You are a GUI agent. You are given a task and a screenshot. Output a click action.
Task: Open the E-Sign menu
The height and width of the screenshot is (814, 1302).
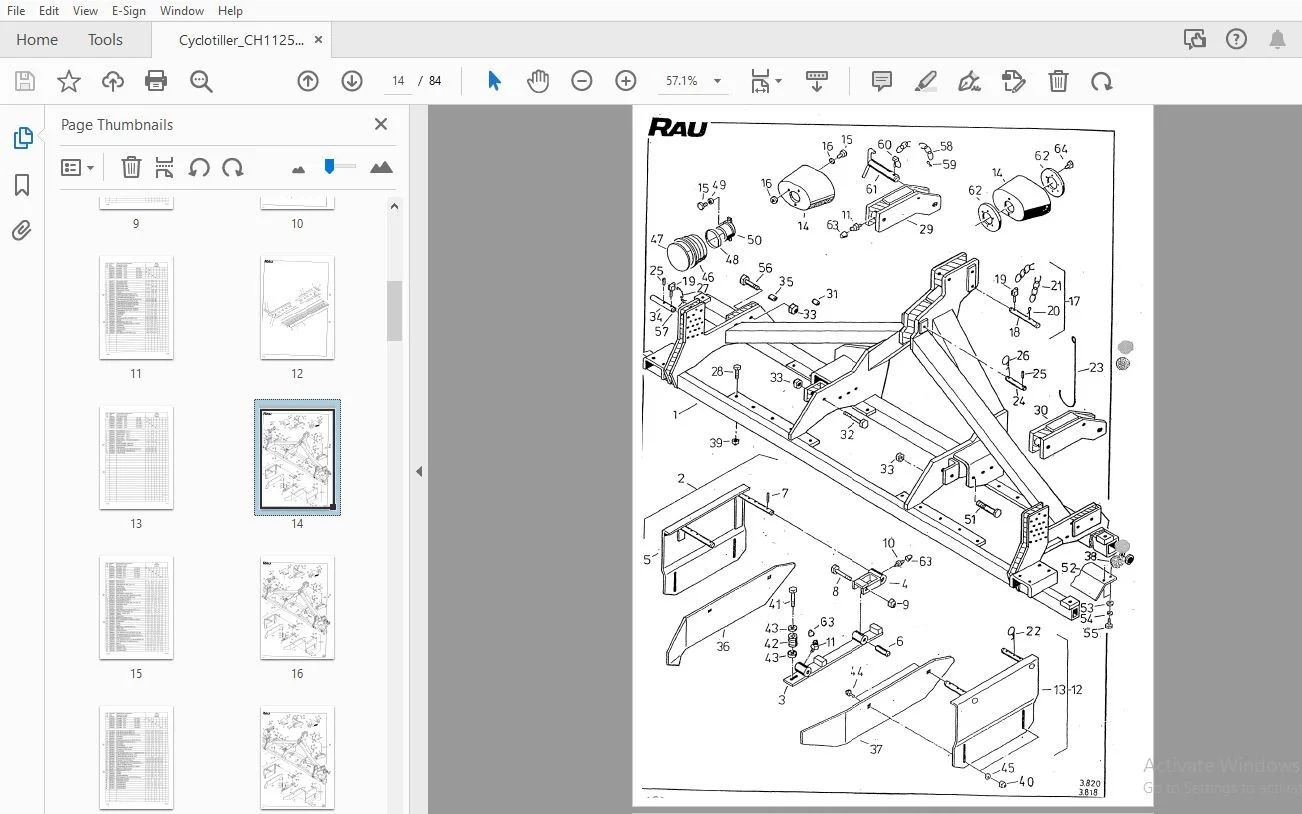128,10
